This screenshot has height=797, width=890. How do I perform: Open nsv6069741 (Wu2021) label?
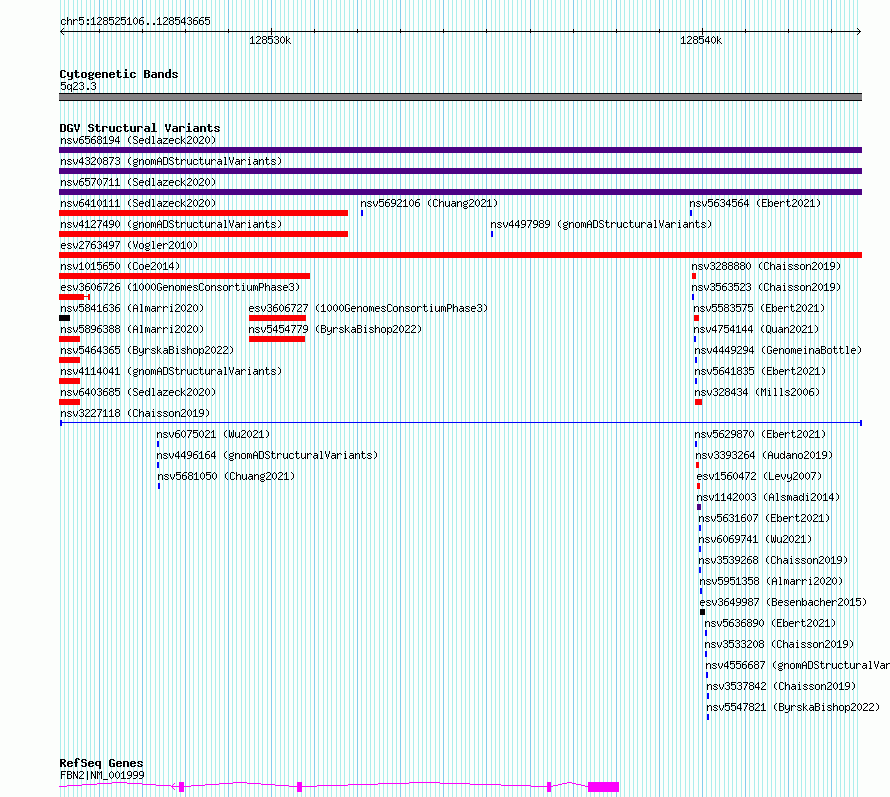[x=755, y=539]
